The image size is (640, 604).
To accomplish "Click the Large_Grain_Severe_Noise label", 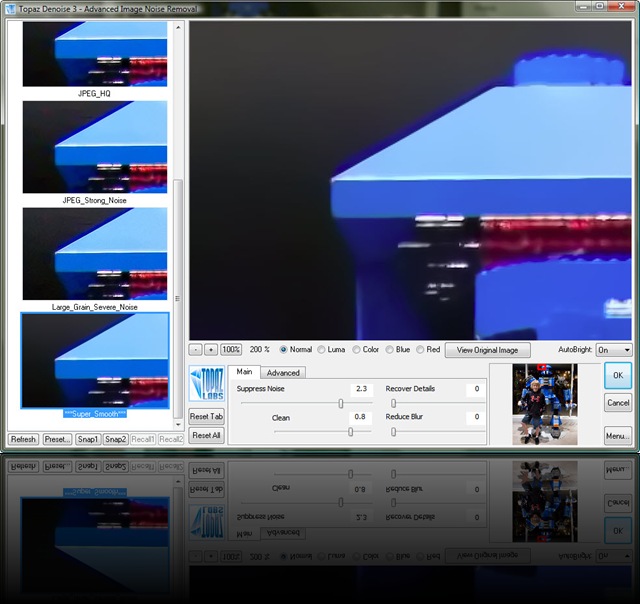I will (94, 307).
